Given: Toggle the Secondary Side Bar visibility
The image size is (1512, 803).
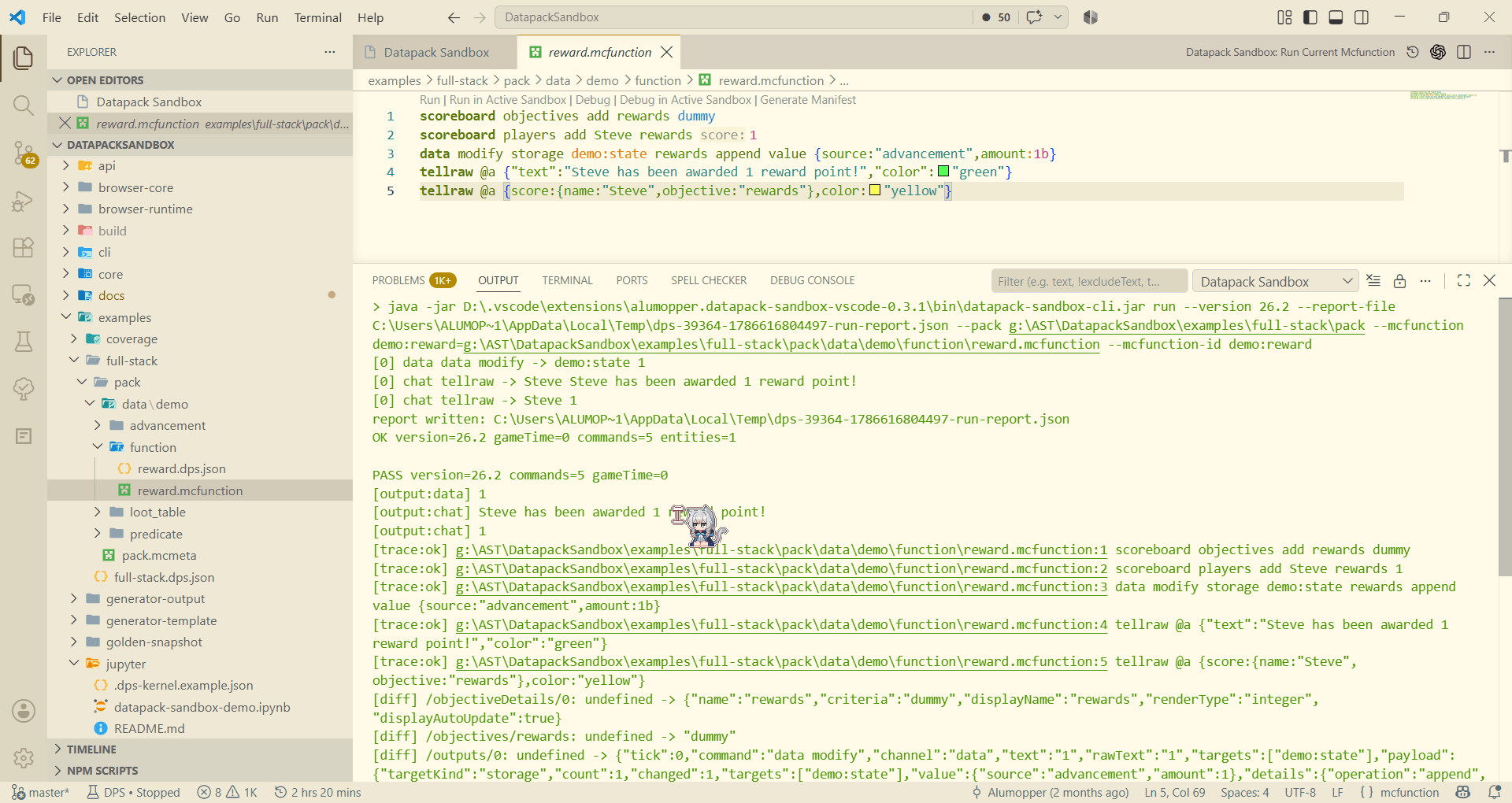Looking at the screenshot, I should (x=1361, y=17).
